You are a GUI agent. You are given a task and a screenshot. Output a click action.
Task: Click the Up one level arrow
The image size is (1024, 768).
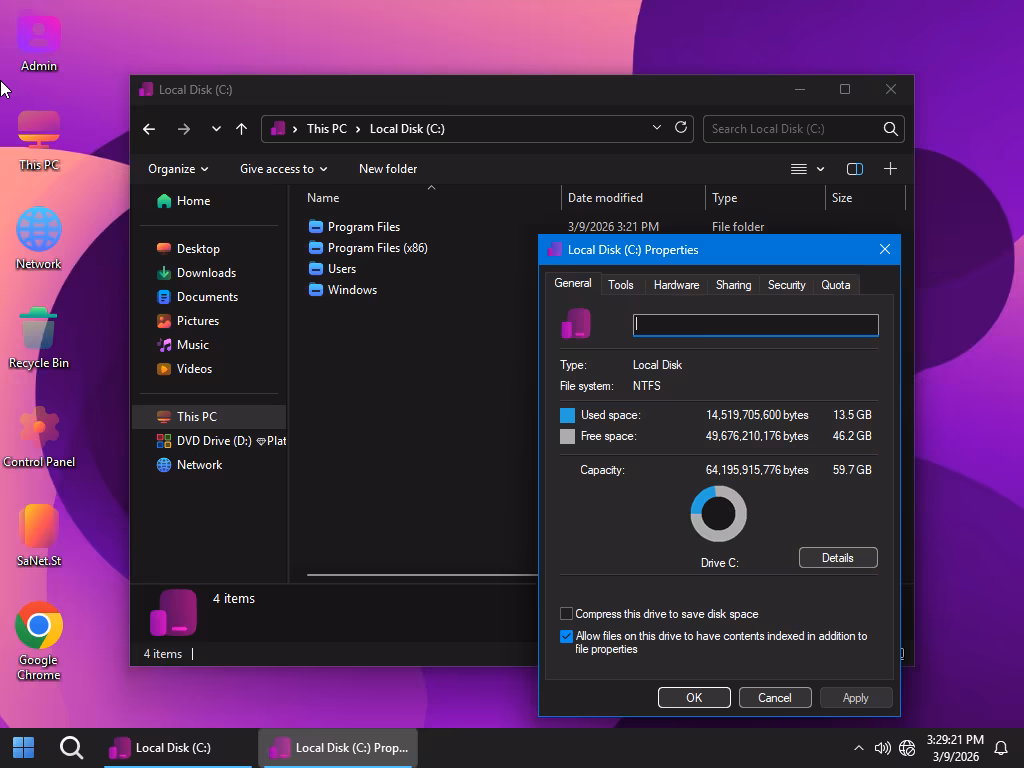(x=241, y=129)
